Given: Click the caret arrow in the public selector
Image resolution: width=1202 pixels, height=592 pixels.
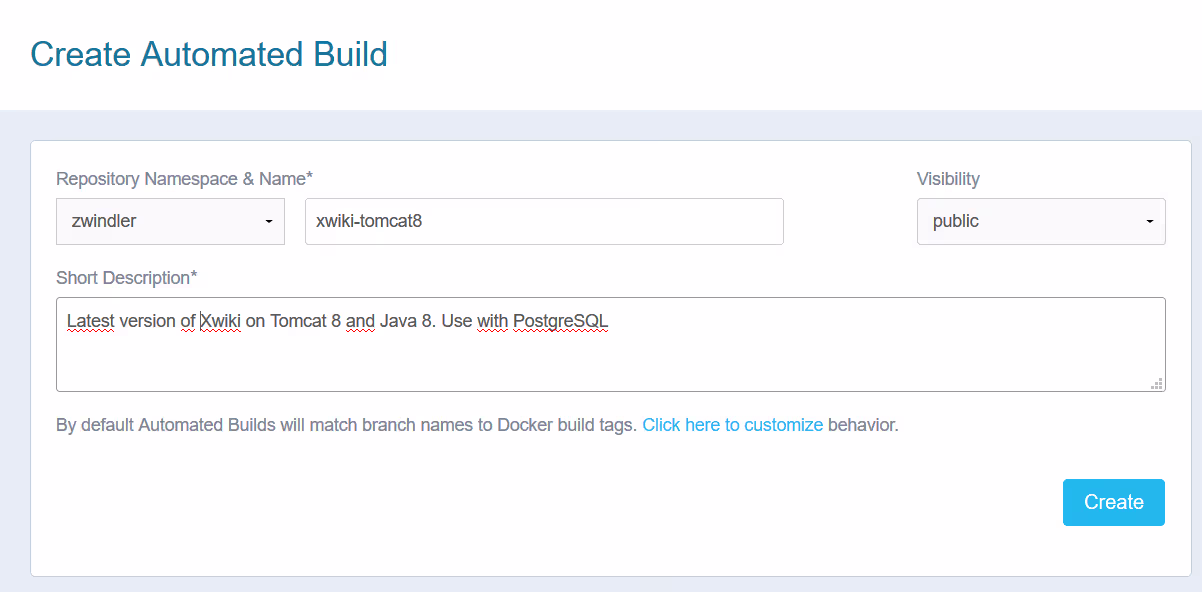Looking at the screenshot, I should tap(1149, 222).
